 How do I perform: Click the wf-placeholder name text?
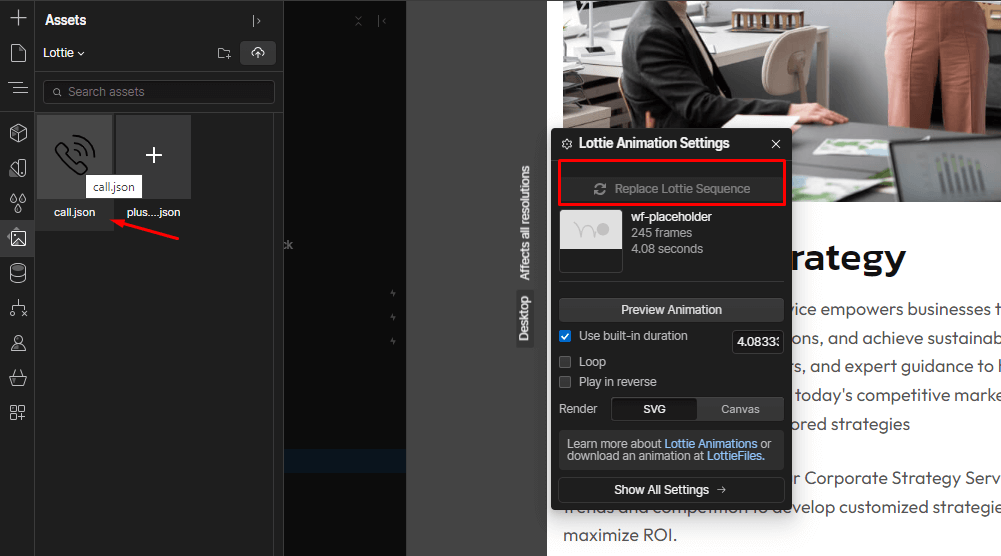click(672, 217)
